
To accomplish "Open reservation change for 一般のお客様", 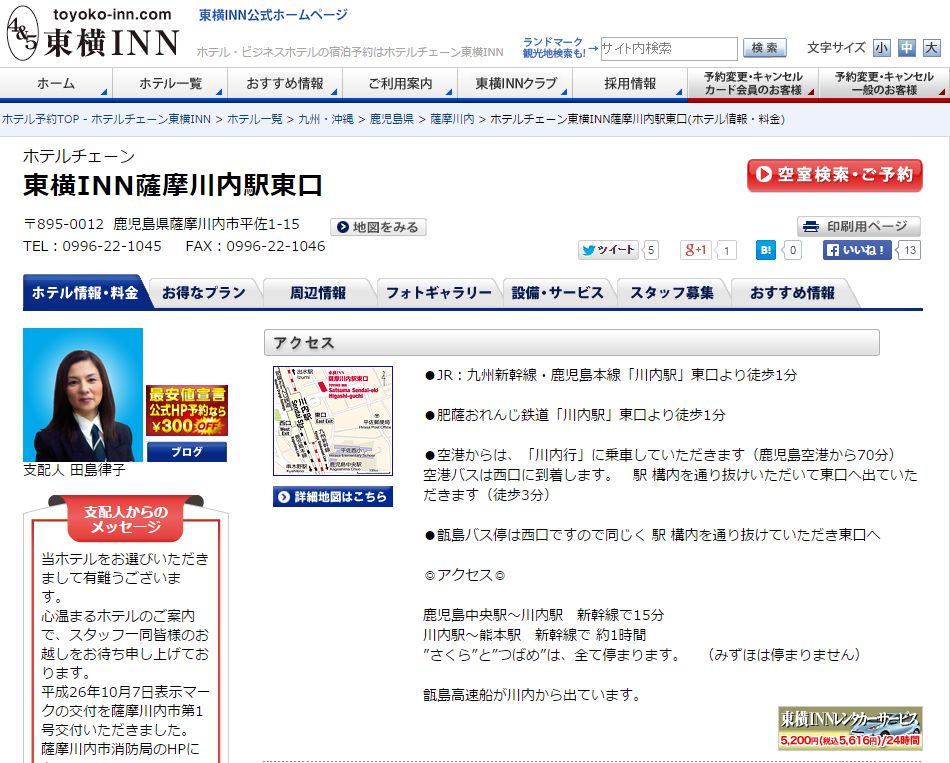I will click(x=884, y=84).
